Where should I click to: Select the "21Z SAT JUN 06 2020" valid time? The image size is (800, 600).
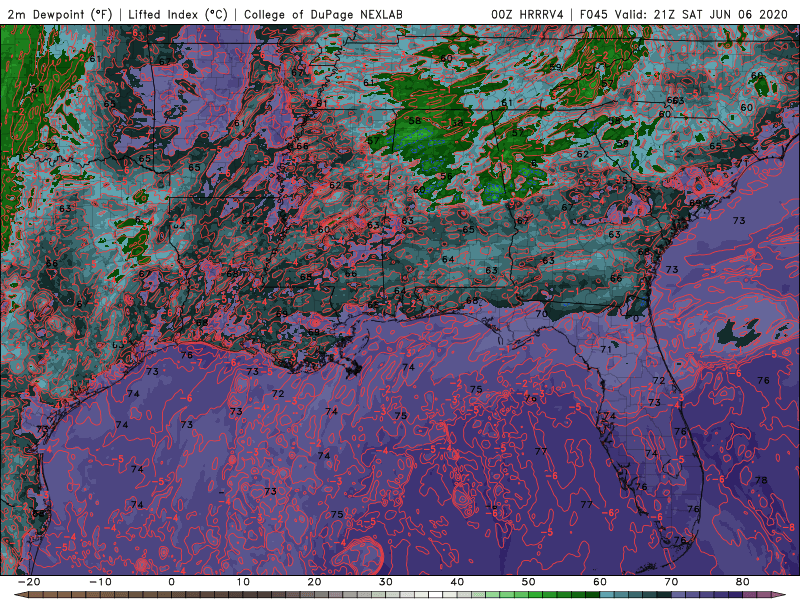(x=721, y=15)
